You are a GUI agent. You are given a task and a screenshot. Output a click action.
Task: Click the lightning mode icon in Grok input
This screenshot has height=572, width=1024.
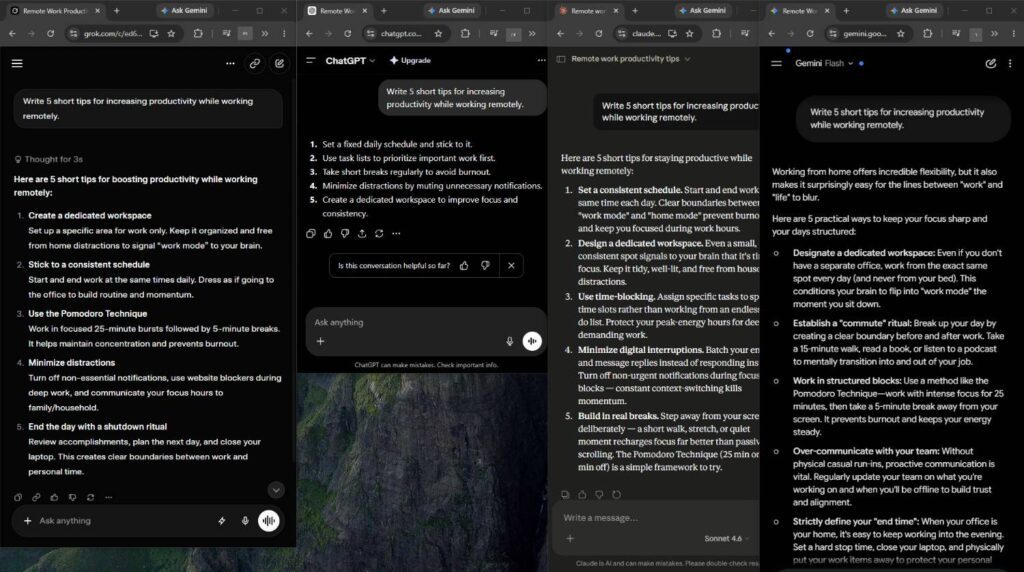(222, 521)
